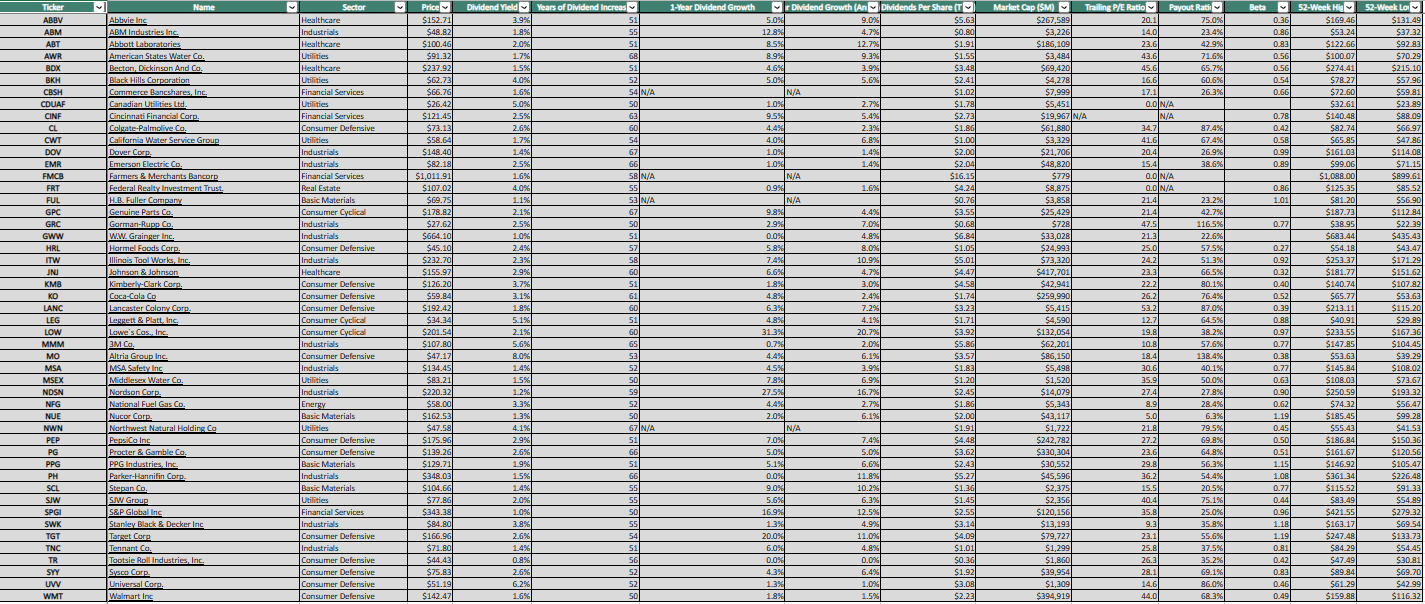Open the Dividend Yield filter dropdown
Viewport: 1425px width, 604px height.
tap(525, 7)
